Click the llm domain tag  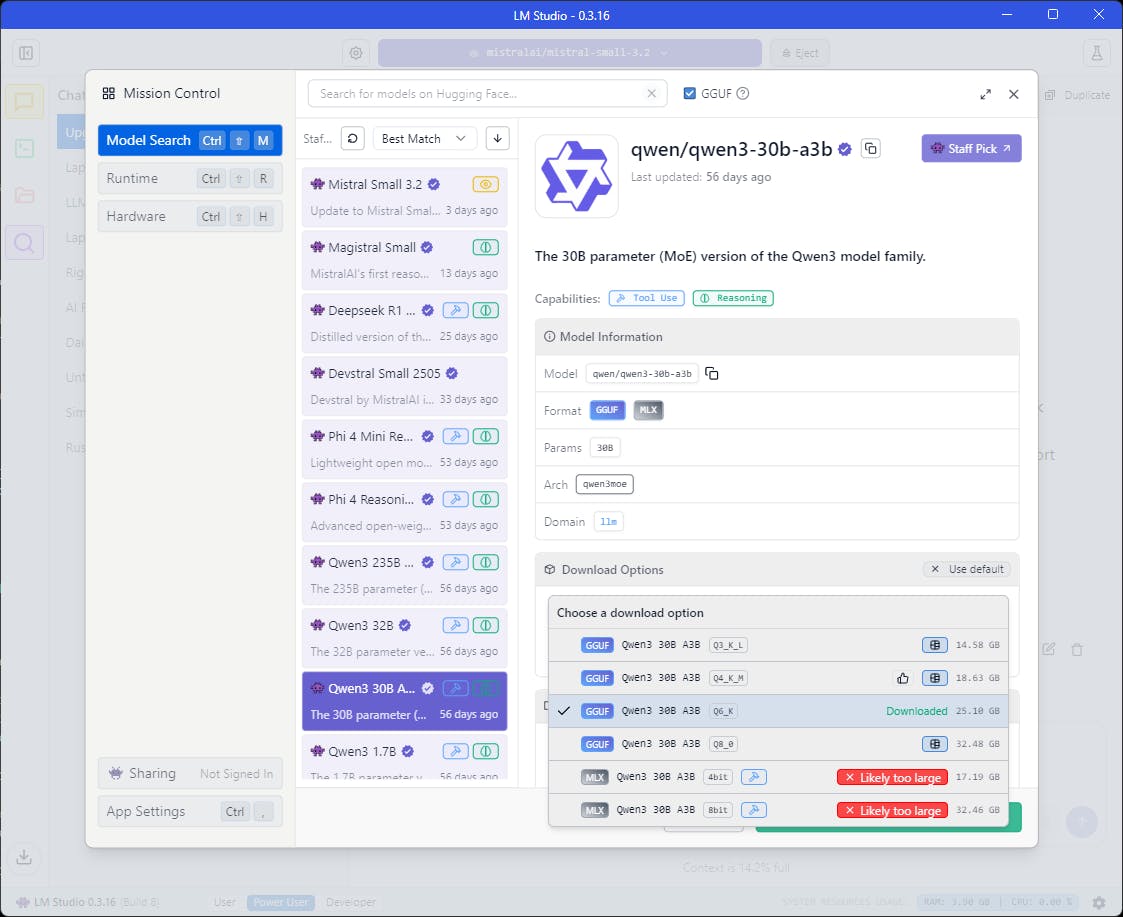coord(608,522)
